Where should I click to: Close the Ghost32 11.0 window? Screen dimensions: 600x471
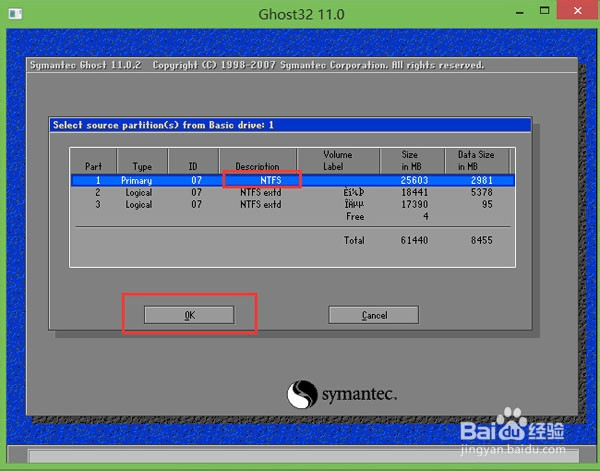click(x=577, y=10)
